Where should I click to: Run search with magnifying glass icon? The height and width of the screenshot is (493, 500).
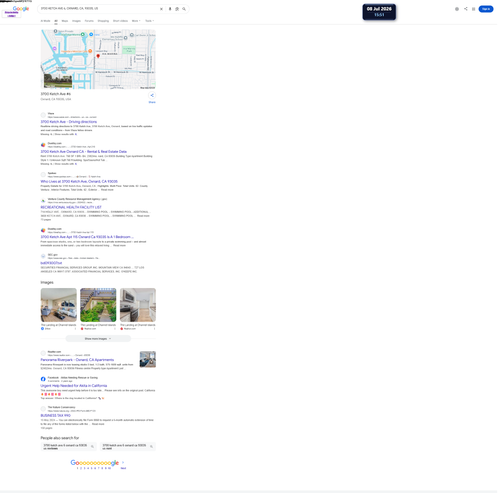[x=184, y=9]
